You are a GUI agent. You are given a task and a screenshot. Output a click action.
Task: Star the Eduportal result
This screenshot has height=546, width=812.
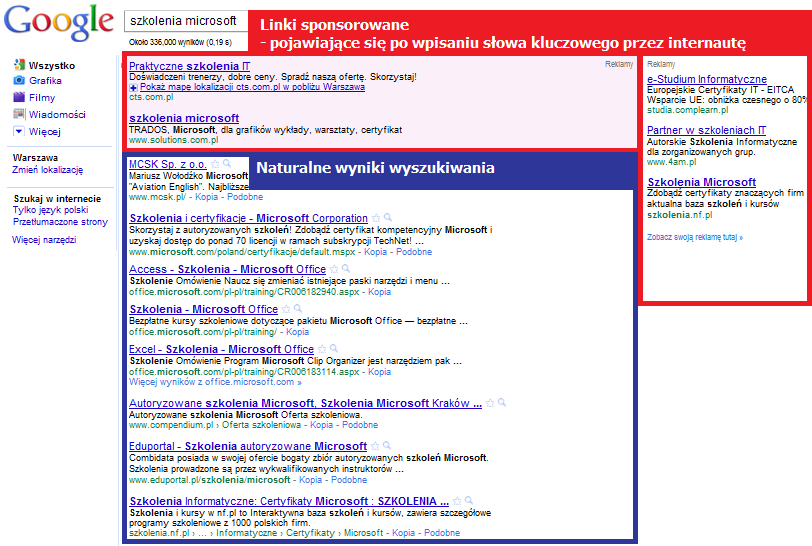375,446
